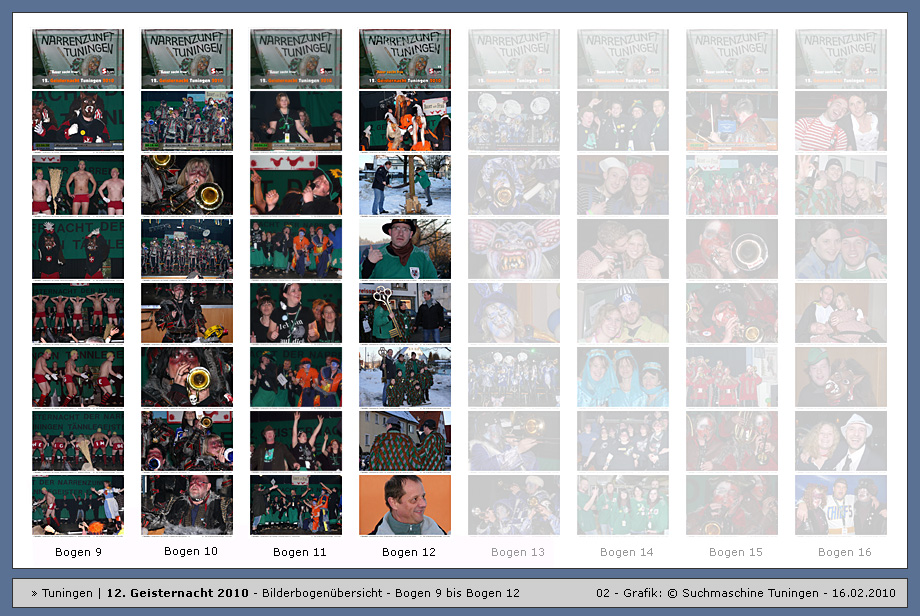The width and height of the screenshot is (920, 616).
Task: Select the Bogen 12 label
Action: coord(408,552)
